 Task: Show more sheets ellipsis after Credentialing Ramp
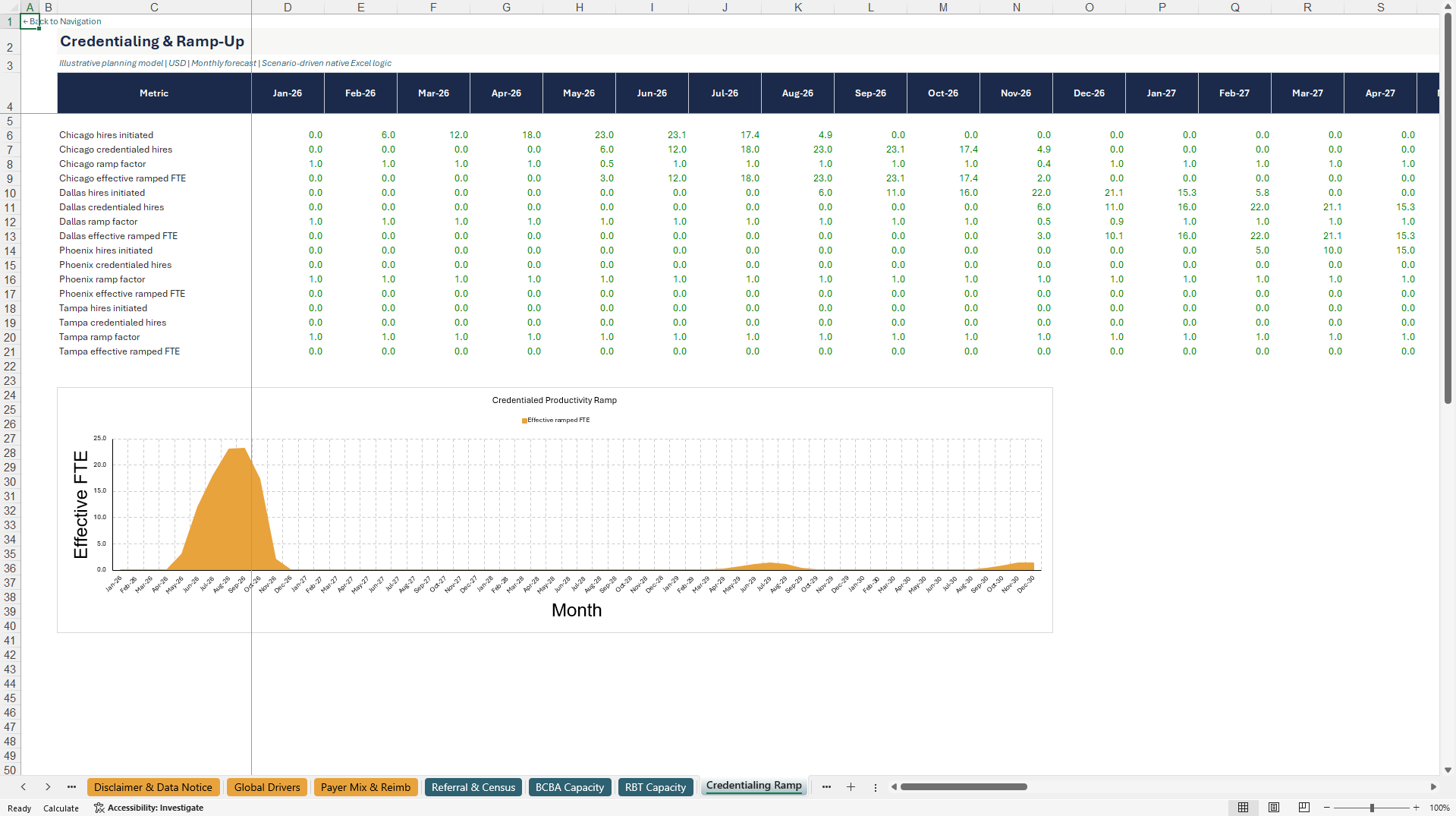[826, 787]
